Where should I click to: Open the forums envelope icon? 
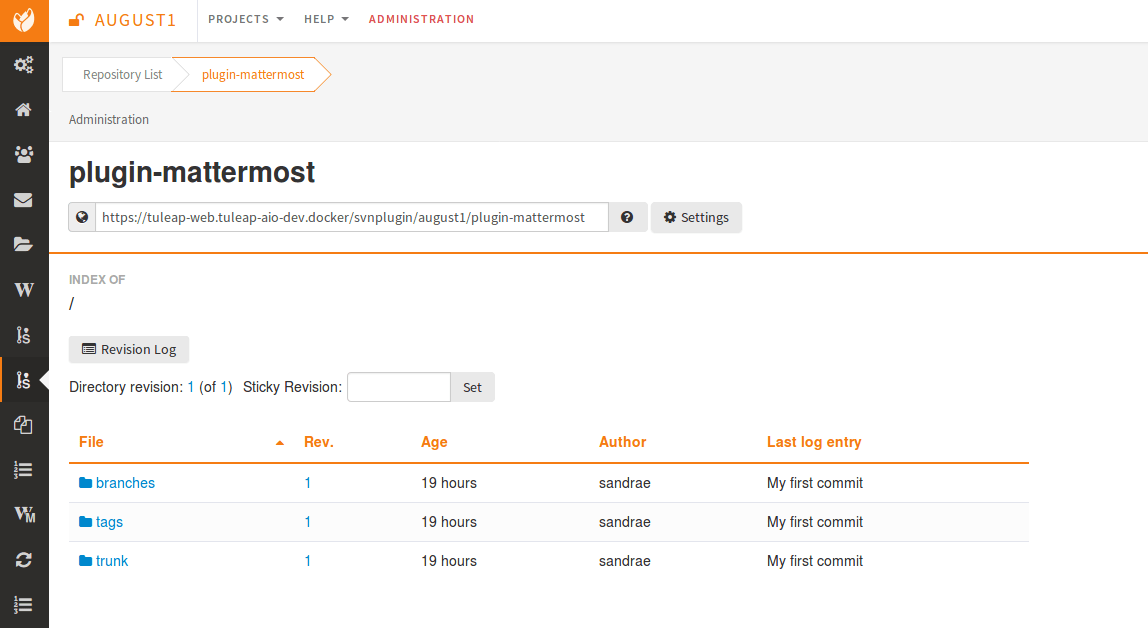tap(23, 199)
